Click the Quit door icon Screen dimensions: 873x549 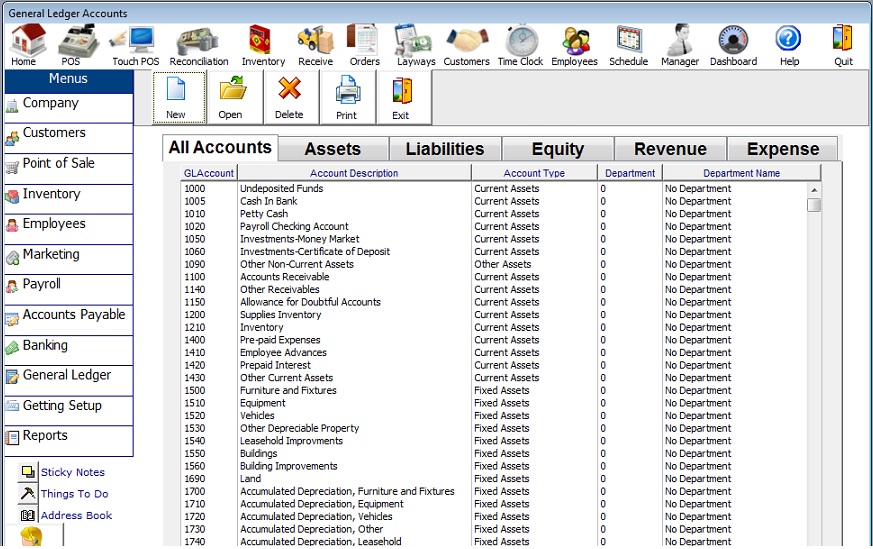[x=843, y=45]
